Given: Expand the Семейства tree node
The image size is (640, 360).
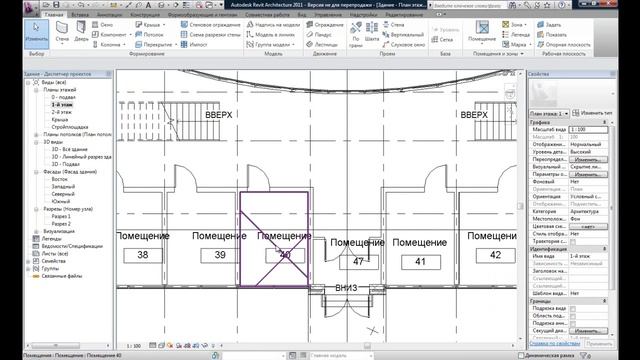Looking at the screenshot, I should pyautogui.click(x=28, y=261).
